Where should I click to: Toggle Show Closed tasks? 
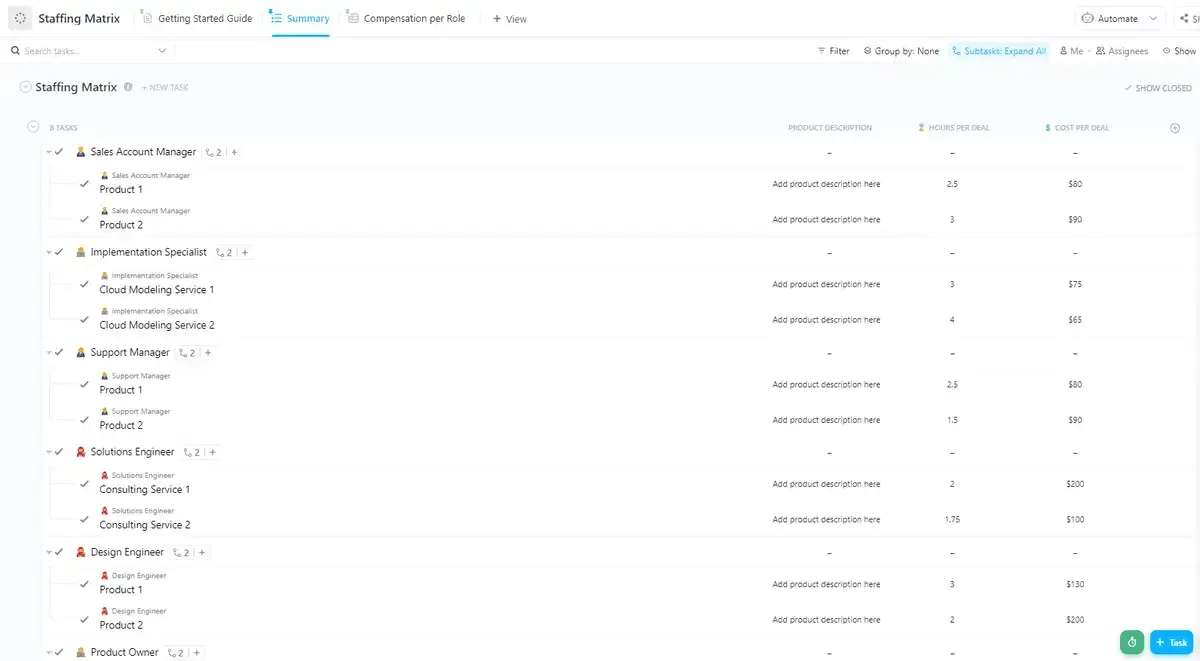pos(1158,88)
